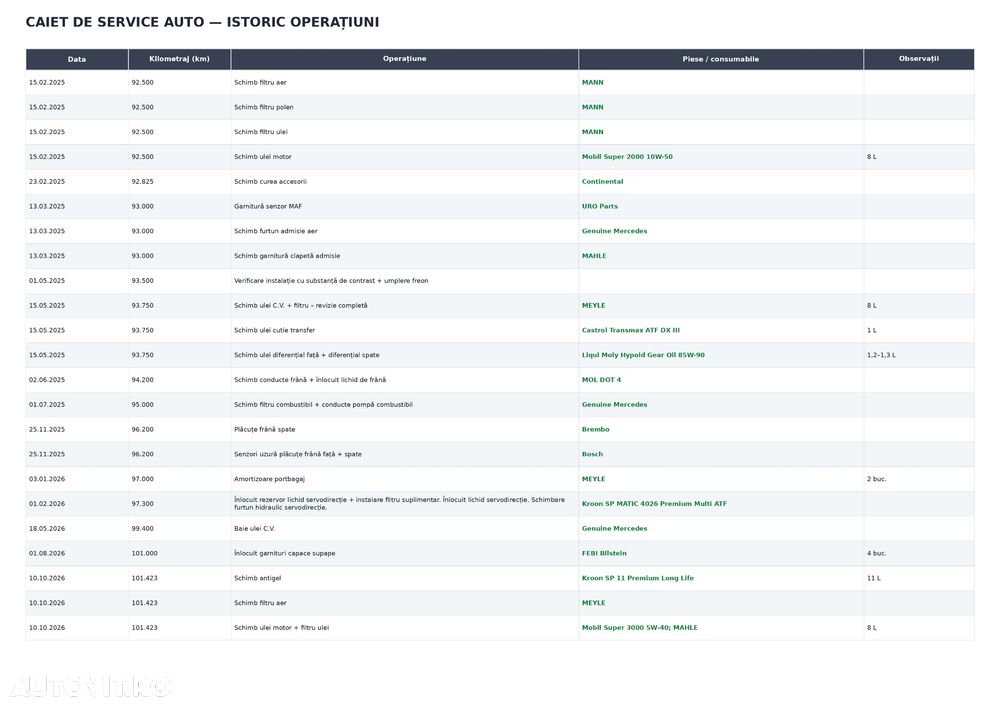Viewport: 1000px width, 707px height.
Task: Click the "Mobil Super 2000 10W-50" cell
Action: [627, 157]
